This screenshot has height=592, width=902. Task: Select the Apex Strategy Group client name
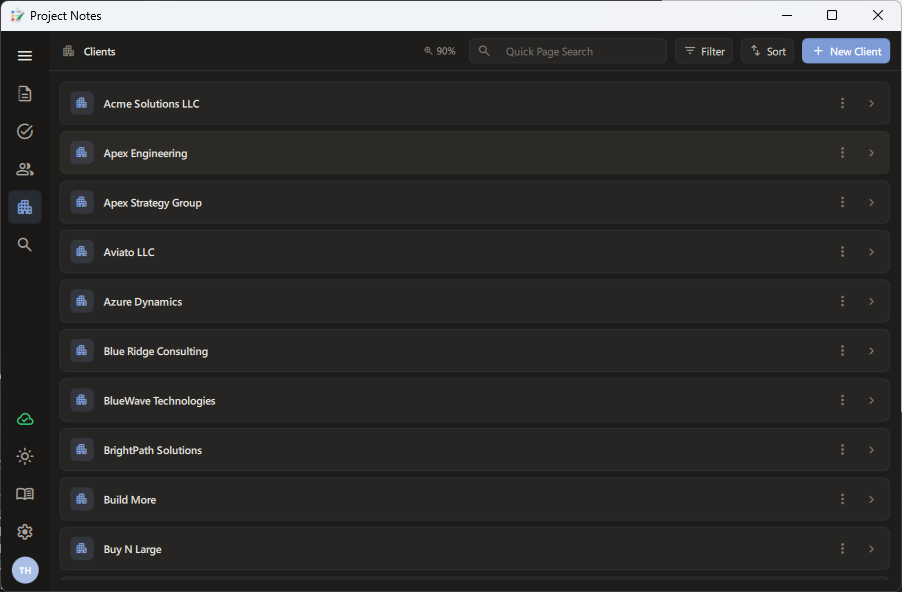pyautogui.click(x=152, y=203)
